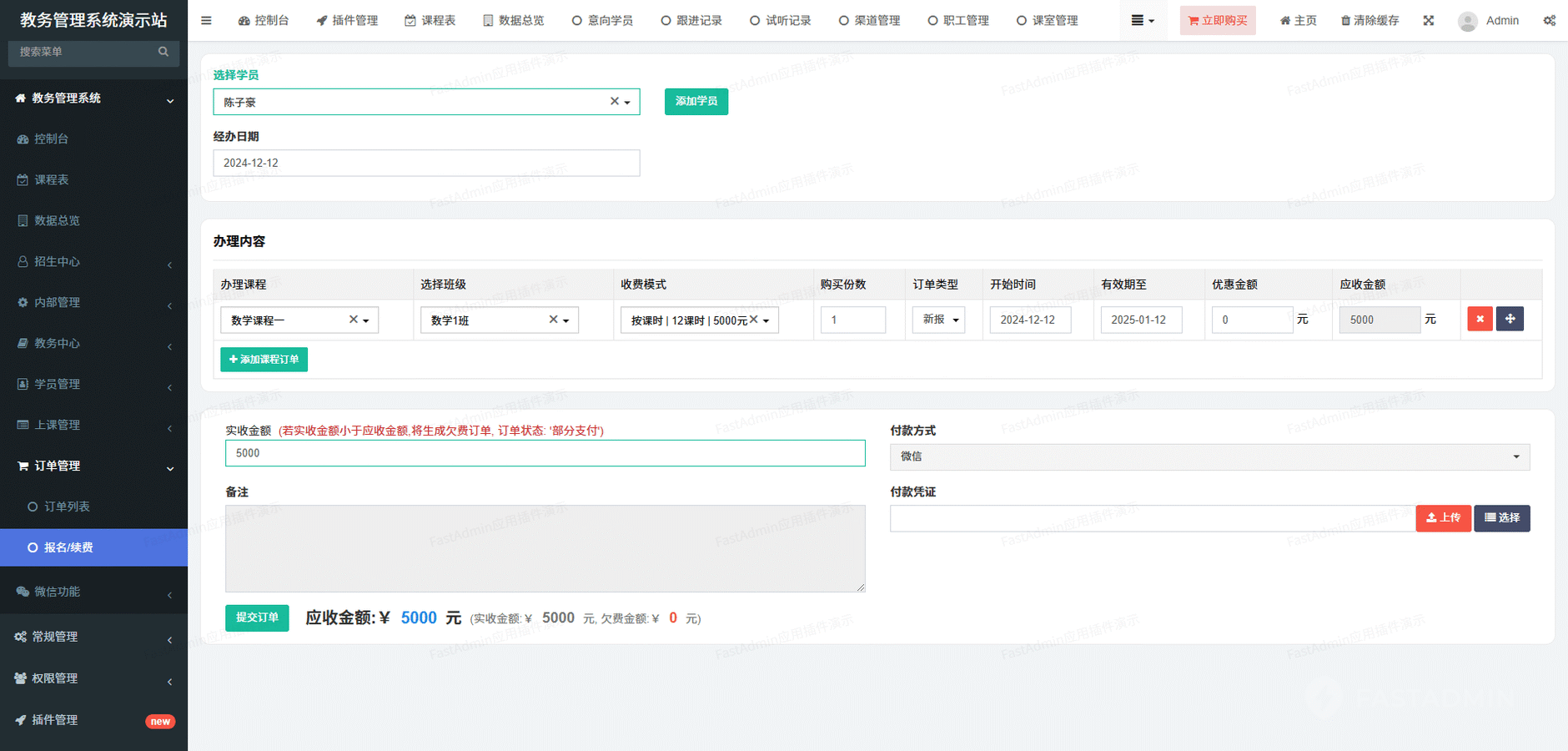
Task: Expand the 收费模式 dropdown
Action: pos(766,320)
